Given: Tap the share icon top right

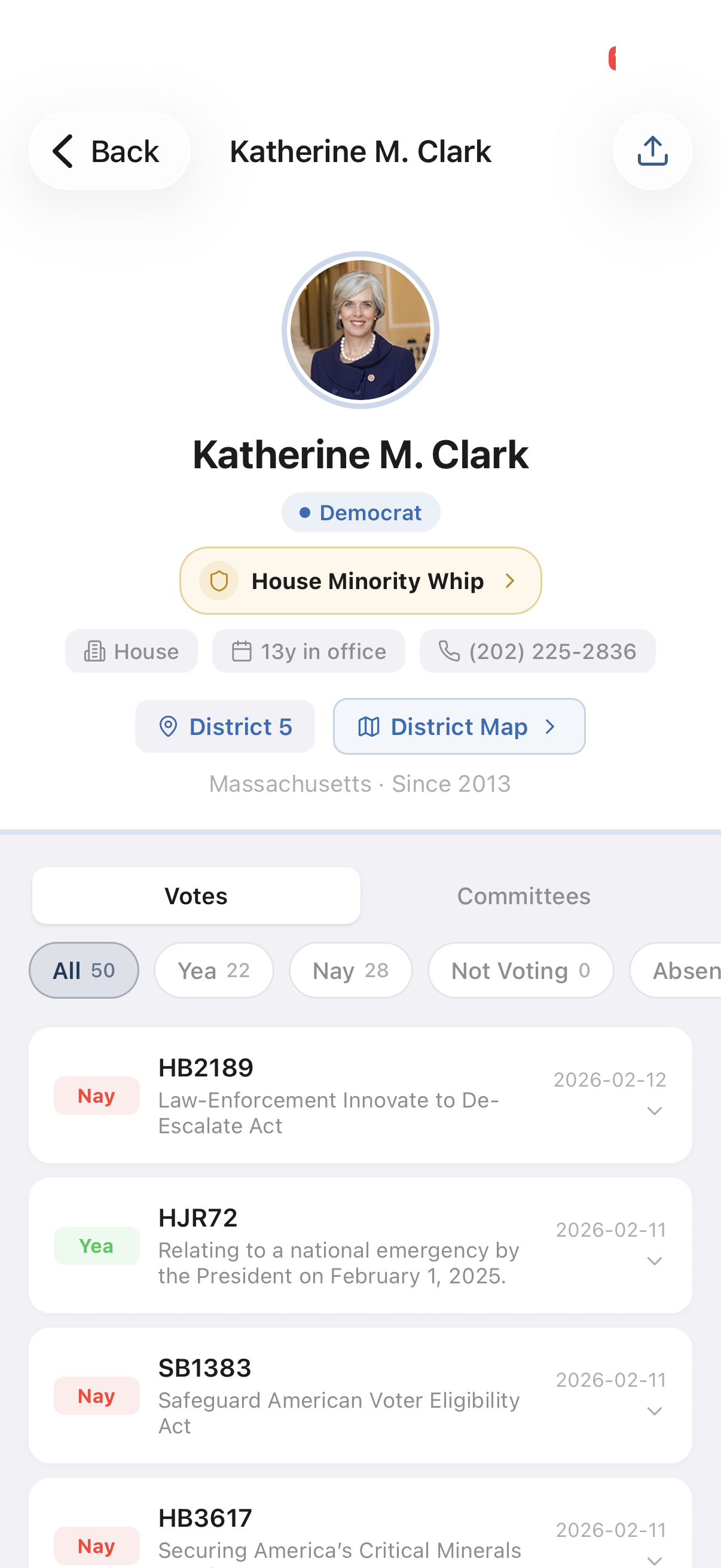Looking at the screenshot, I should pos(652,151).
